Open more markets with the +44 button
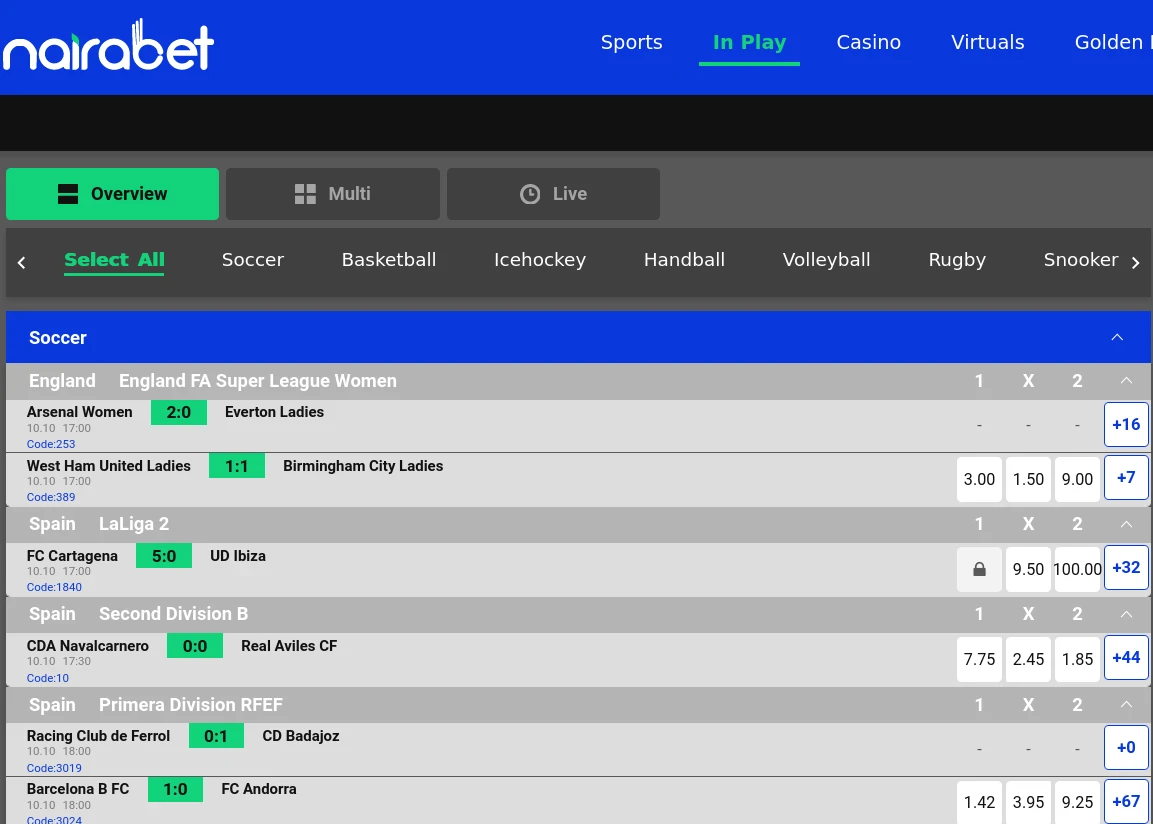Viewport: 1153px width, 824px height. [x=1126, y=658]
